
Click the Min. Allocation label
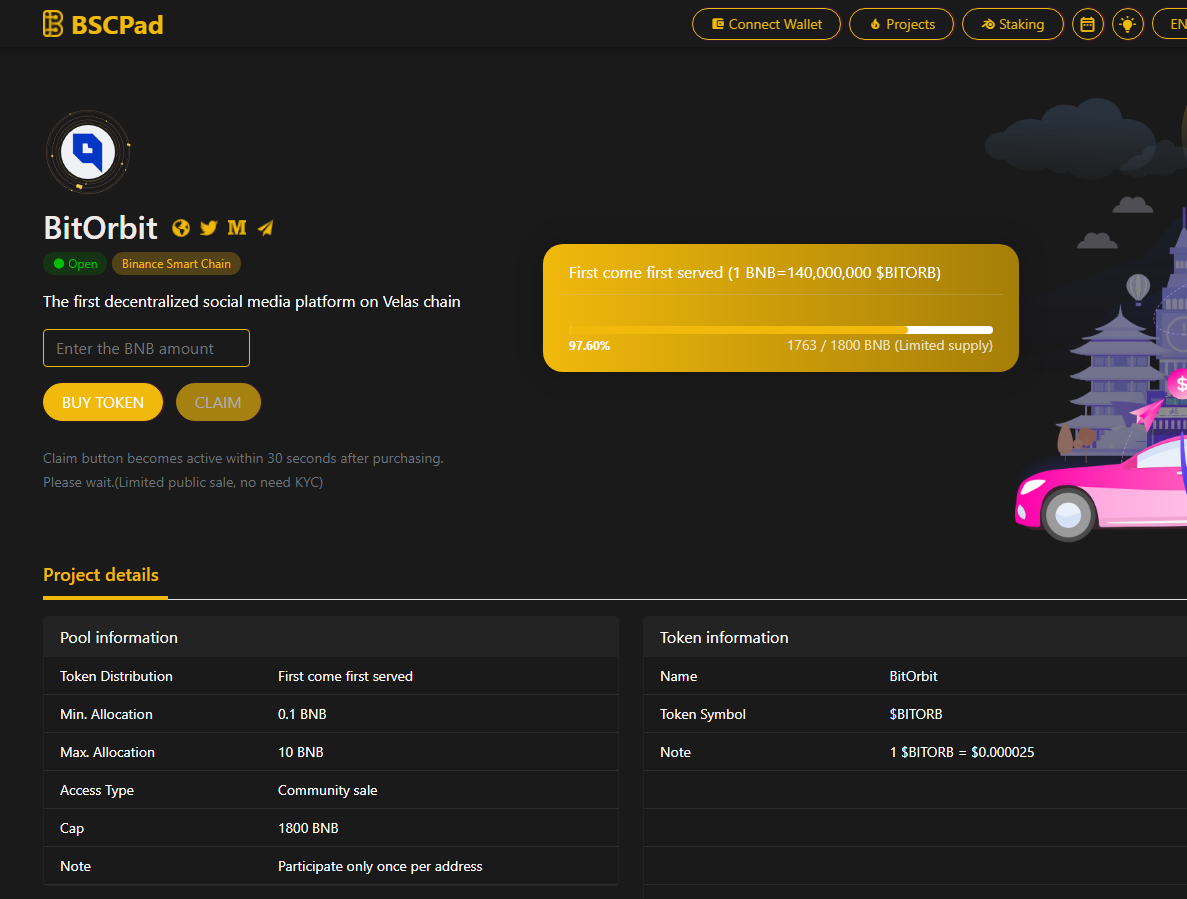pos(106,714)
